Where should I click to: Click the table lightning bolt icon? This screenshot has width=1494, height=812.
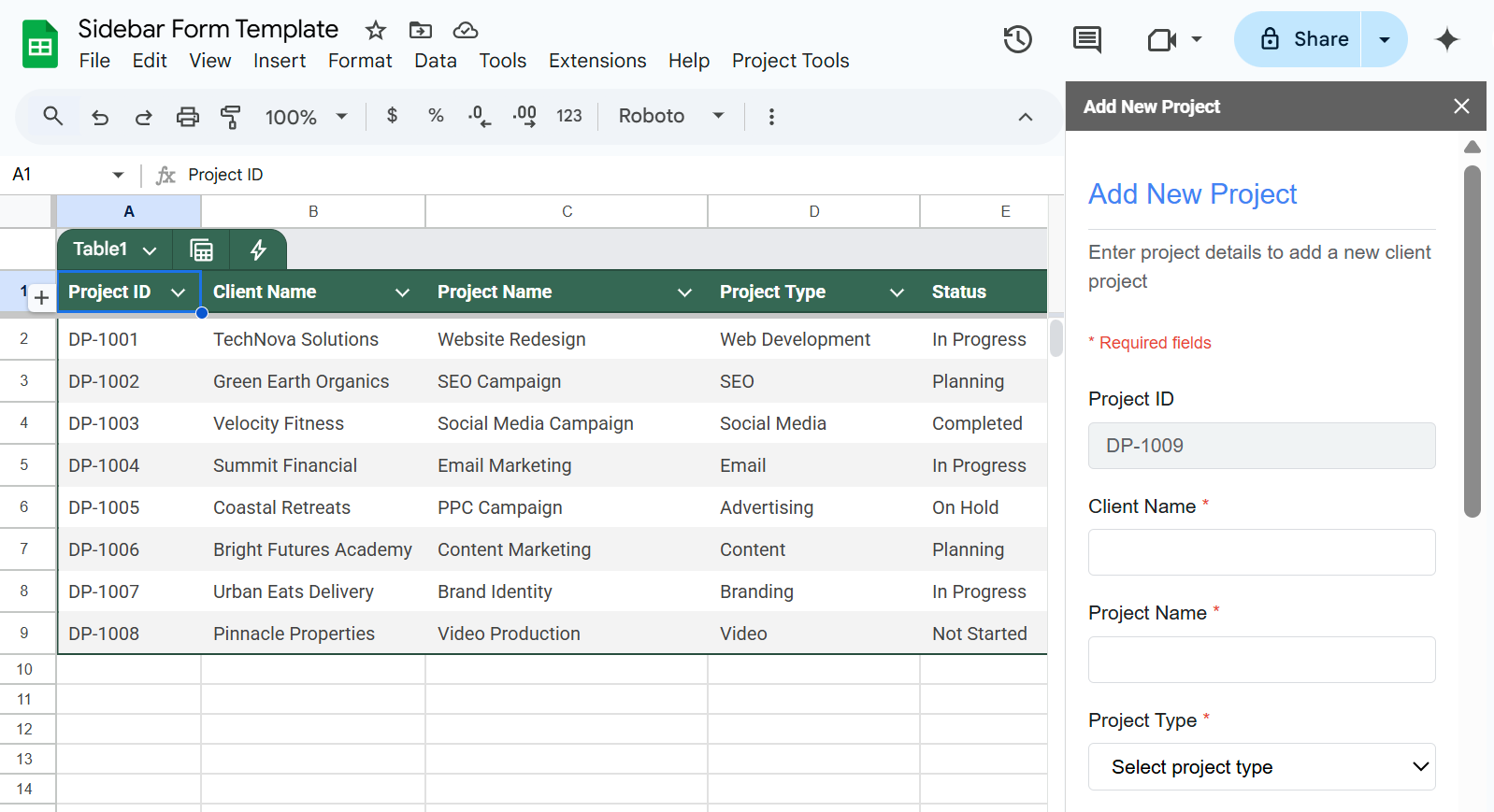(258, 249)
